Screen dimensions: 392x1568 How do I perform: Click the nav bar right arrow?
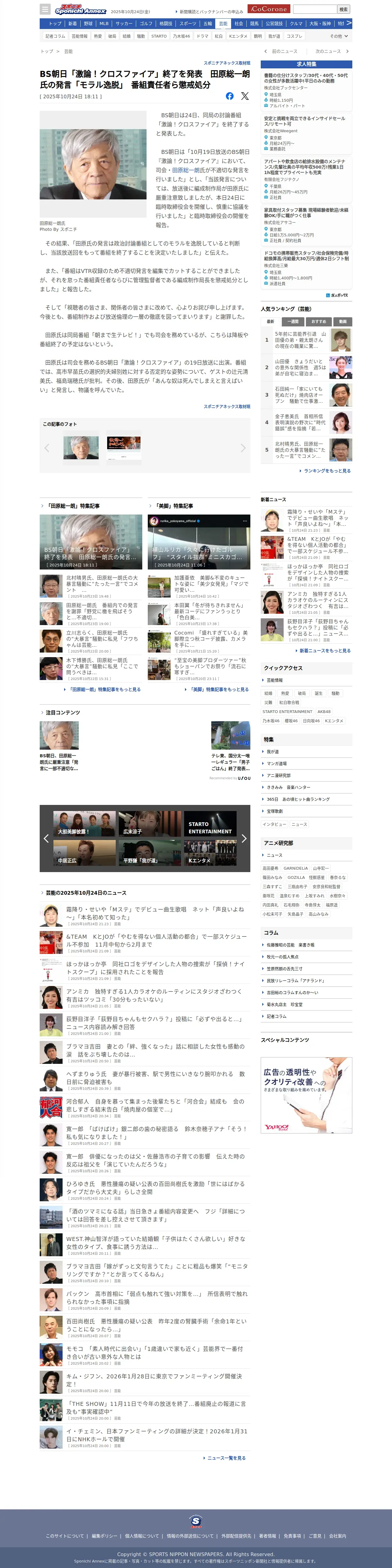349,23
